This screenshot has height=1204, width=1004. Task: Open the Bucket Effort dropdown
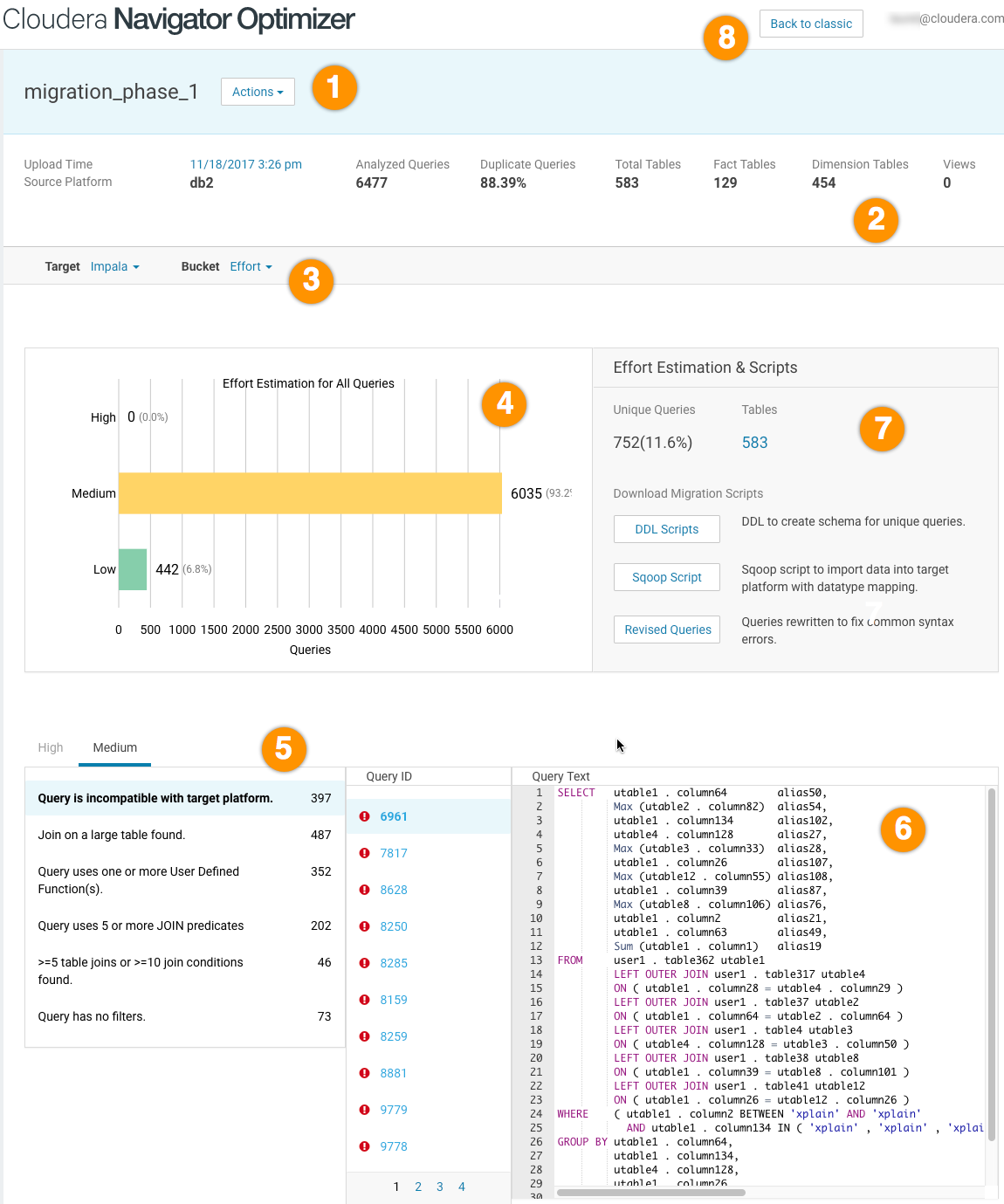tap(251, 266)
